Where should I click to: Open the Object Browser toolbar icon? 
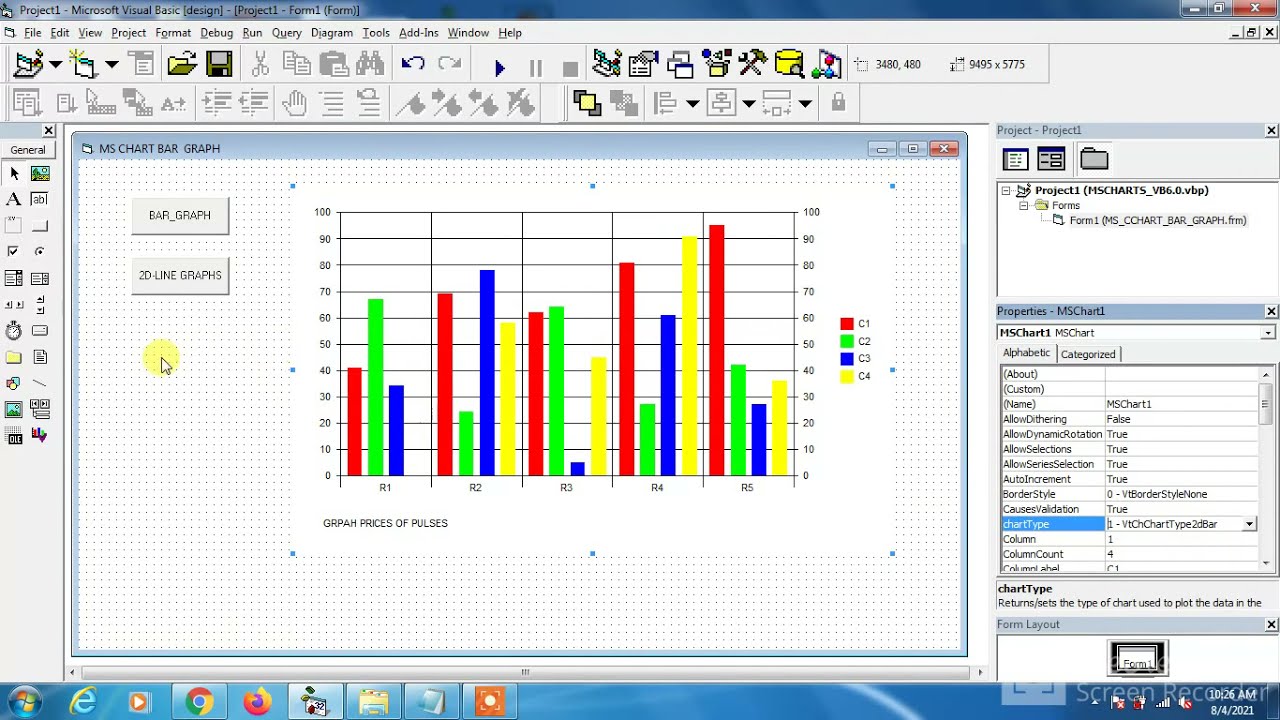pos(717,64)
